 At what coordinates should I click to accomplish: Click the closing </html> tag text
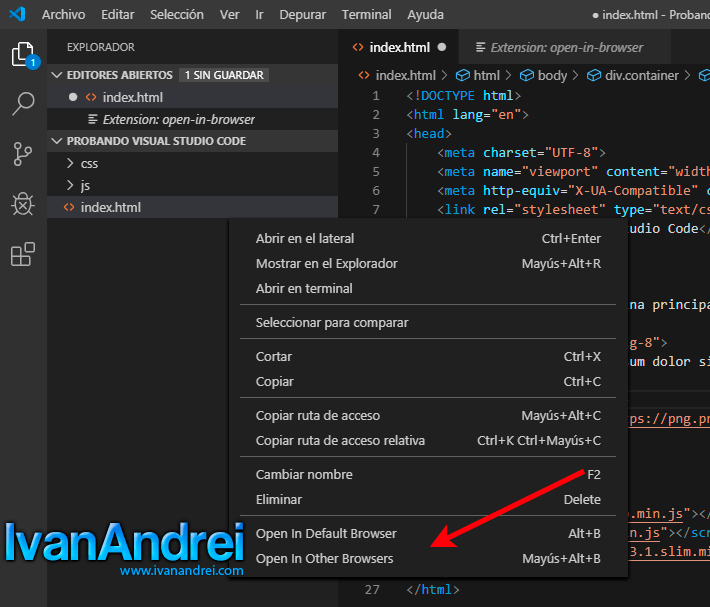(x=433, y=589)
